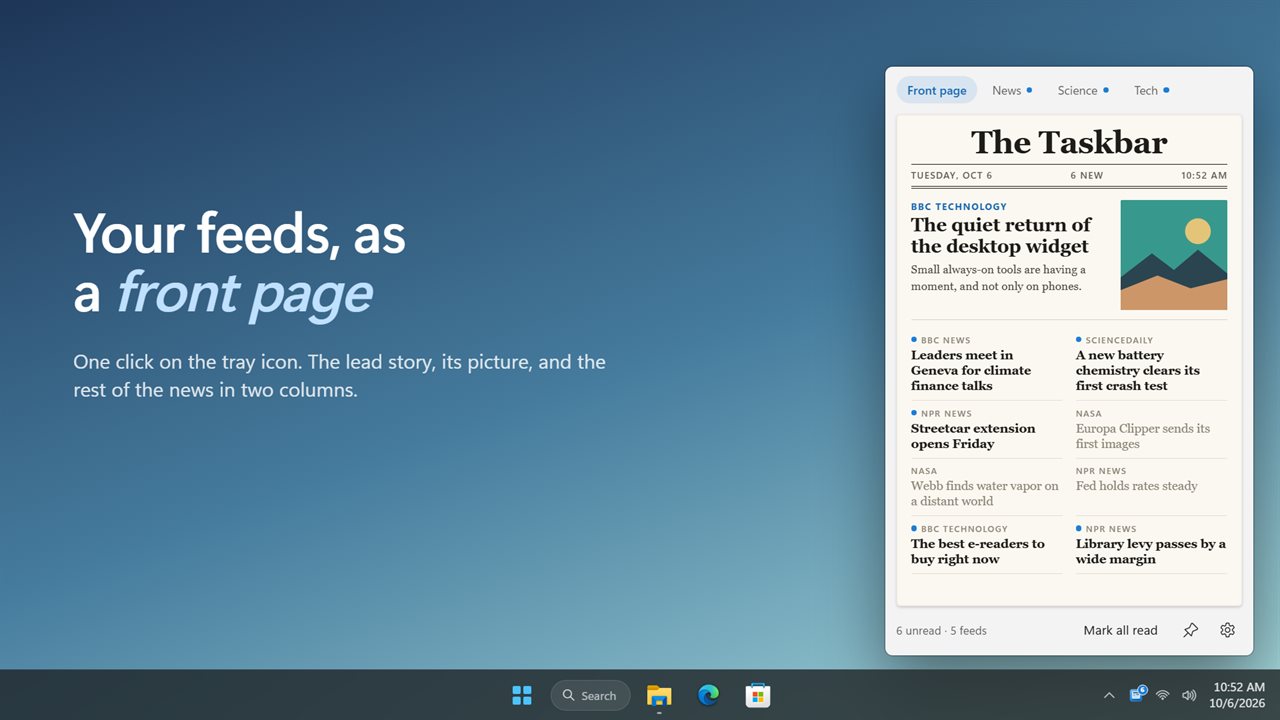1280x720 pixels.
Task: Open the Windows Start menu
Action: (x=522, y=695)
